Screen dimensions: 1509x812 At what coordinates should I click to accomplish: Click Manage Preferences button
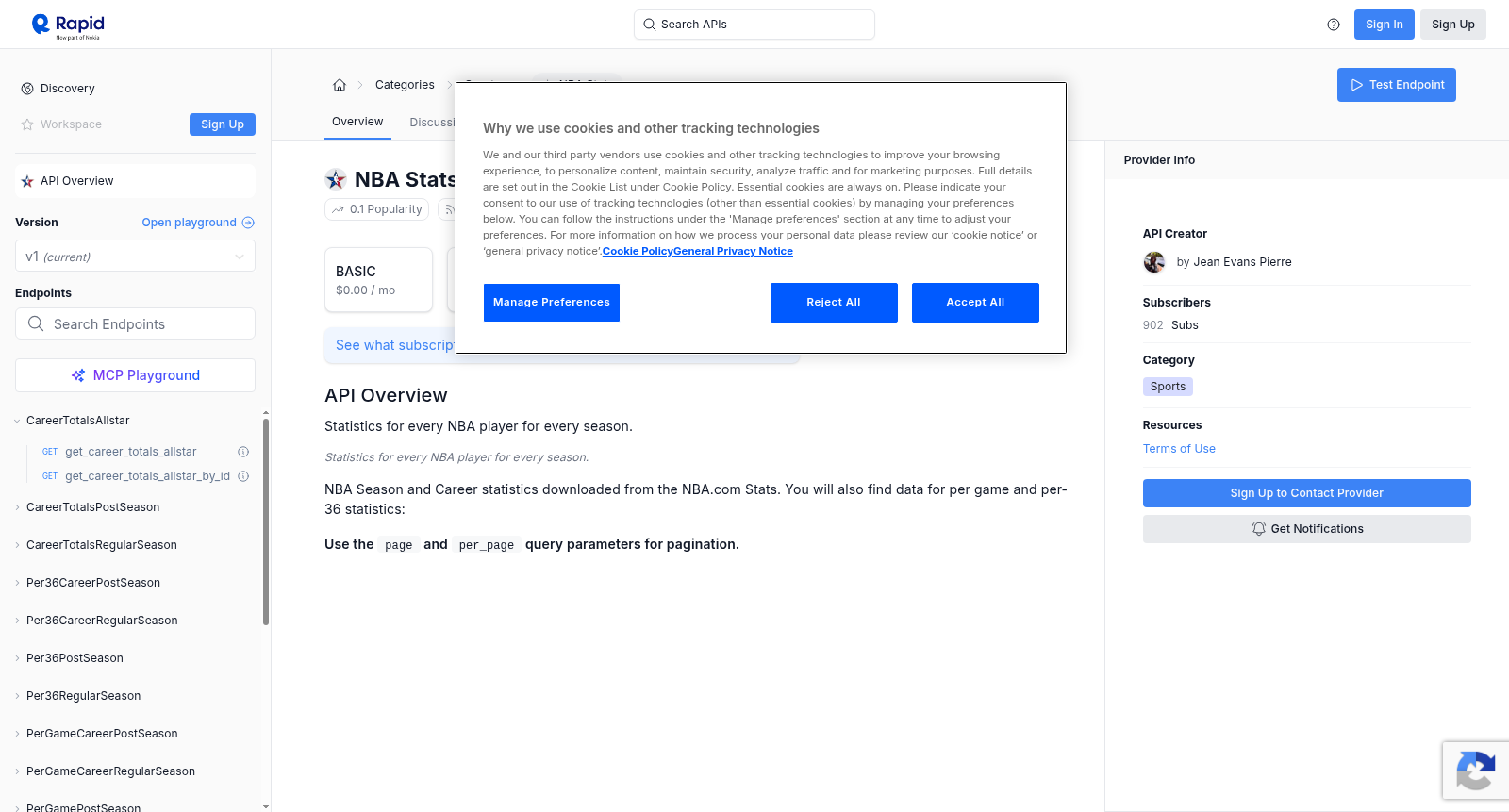[x=552, y=303]
